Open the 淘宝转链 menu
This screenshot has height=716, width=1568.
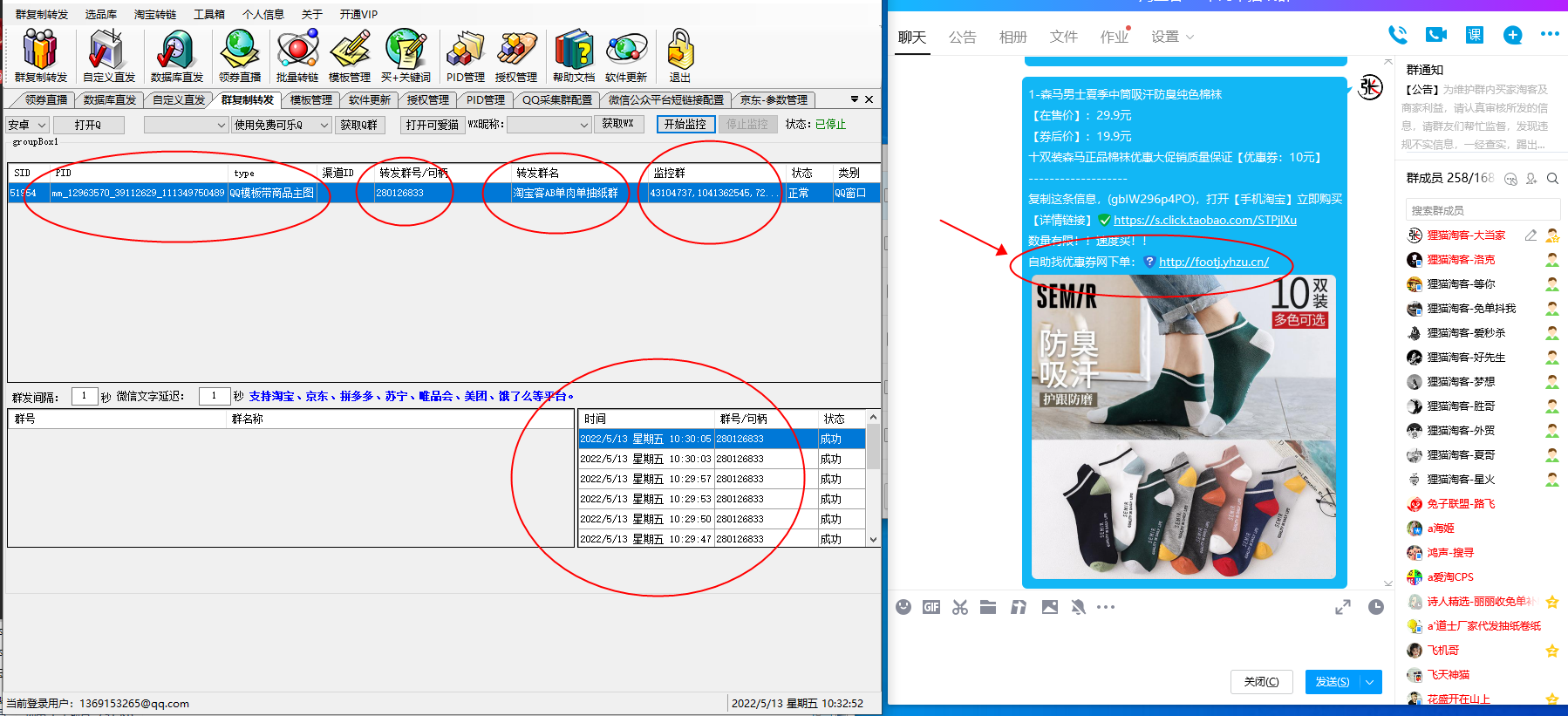click(155, 14)
